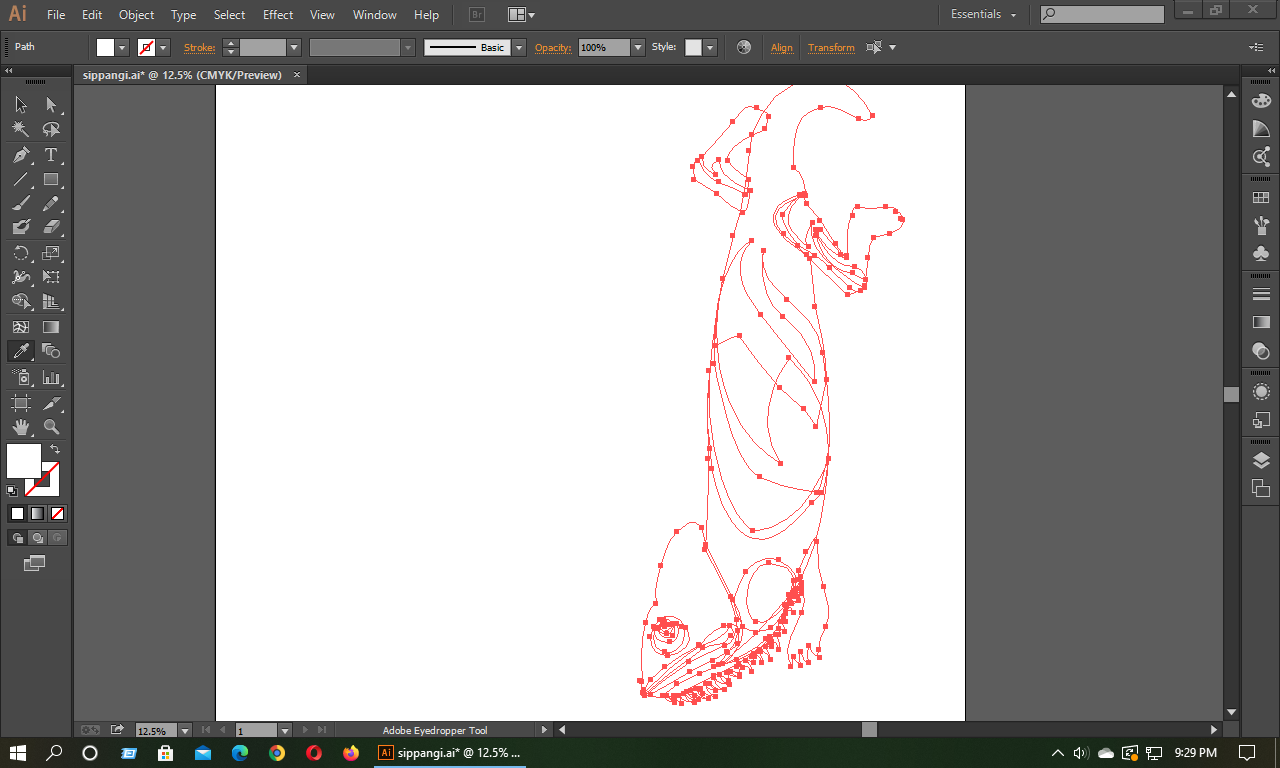Select the Pen tool

(21, 155)
